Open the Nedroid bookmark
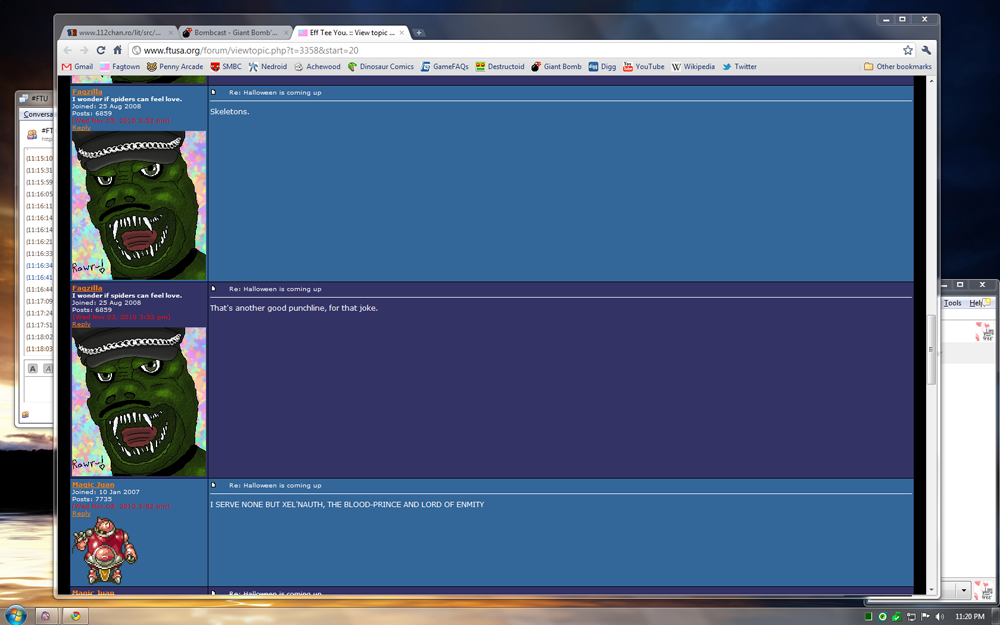Image resolution: width=1000 pixels, height=625 pixels. point(267,66)
